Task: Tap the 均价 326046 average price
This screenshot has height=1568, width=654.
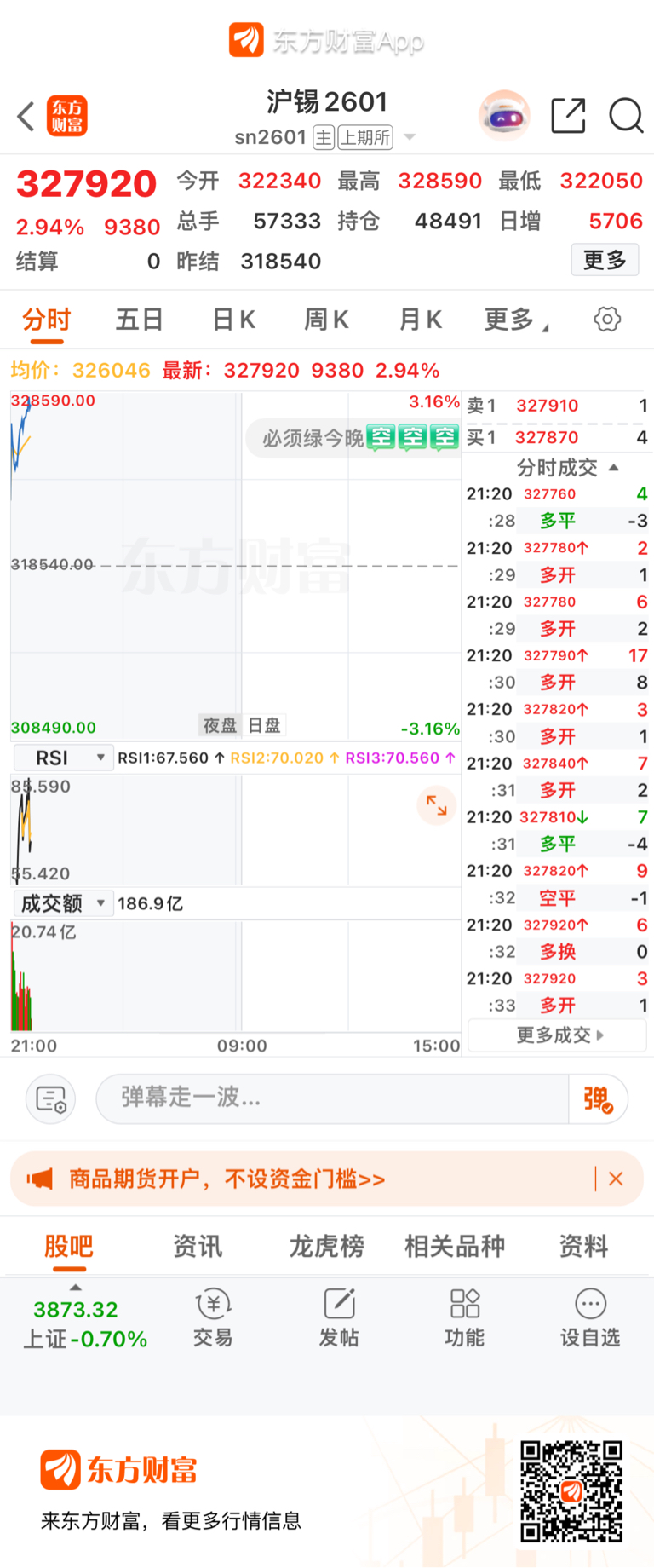Action: pos(80,371)
